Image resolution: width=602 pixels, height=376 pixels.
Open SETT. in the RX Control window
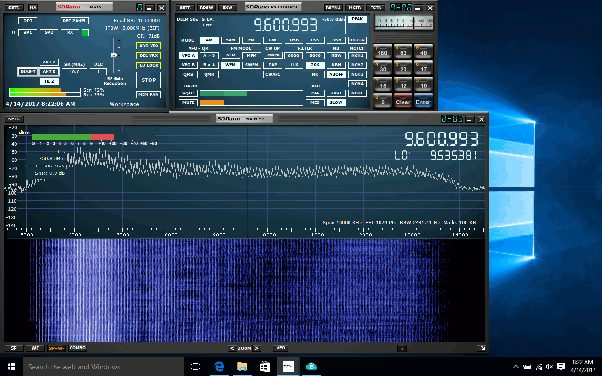tap(185, 7)
